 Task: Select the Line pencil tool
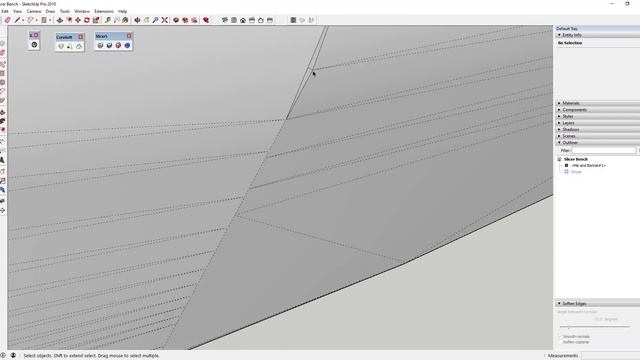tap(17, 20)
